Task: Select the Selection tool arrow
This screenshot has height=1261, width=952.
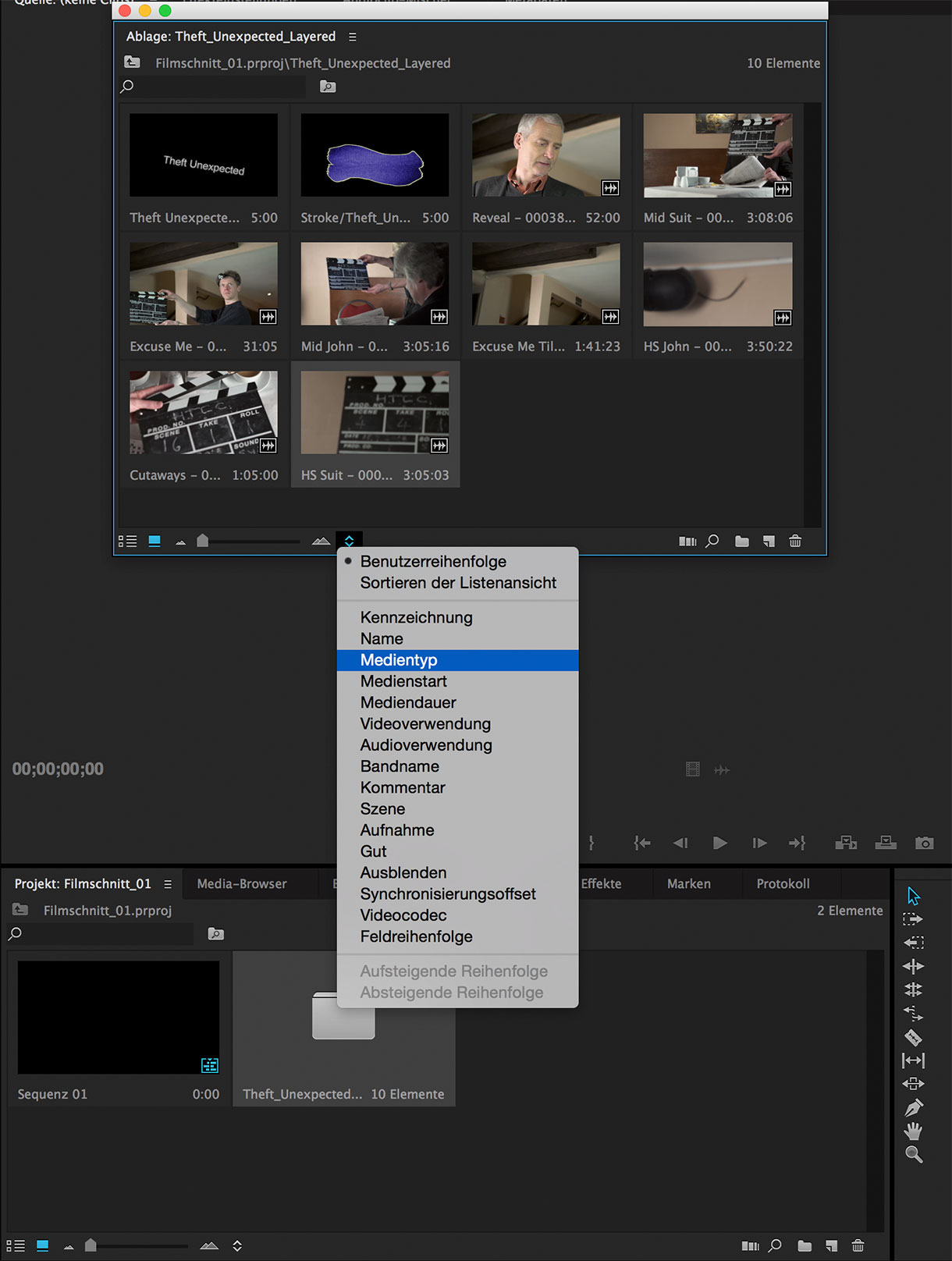Action: click(913, 896)
